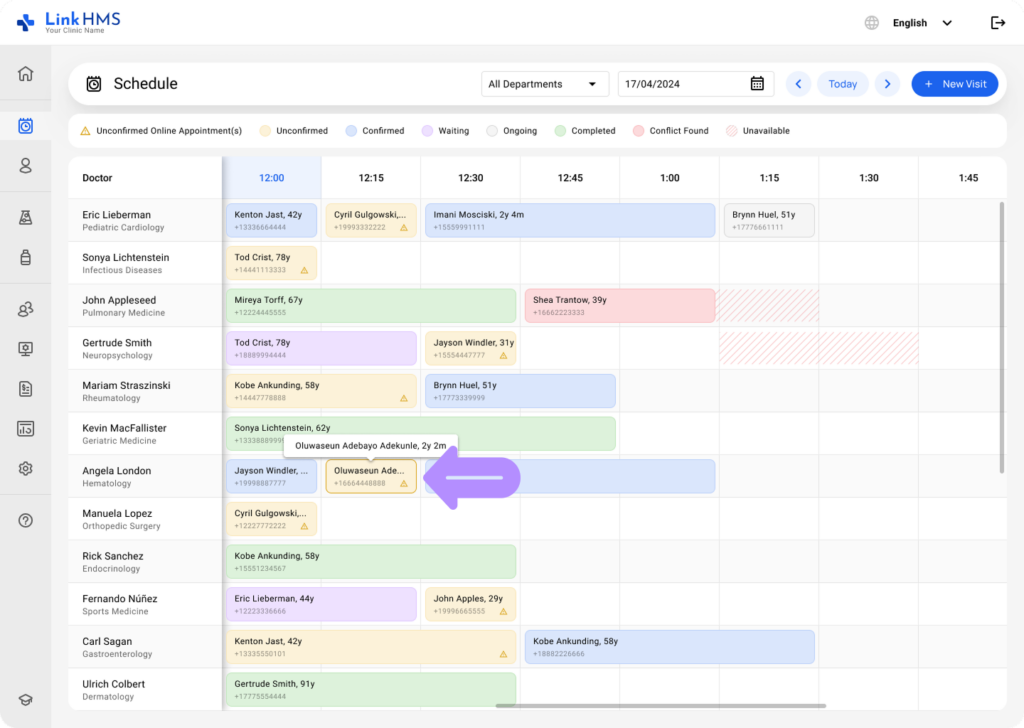This screenshot has width=1024, height=728.
Task: Click the LinkHMS logo
Action: [x=69, y=22]
